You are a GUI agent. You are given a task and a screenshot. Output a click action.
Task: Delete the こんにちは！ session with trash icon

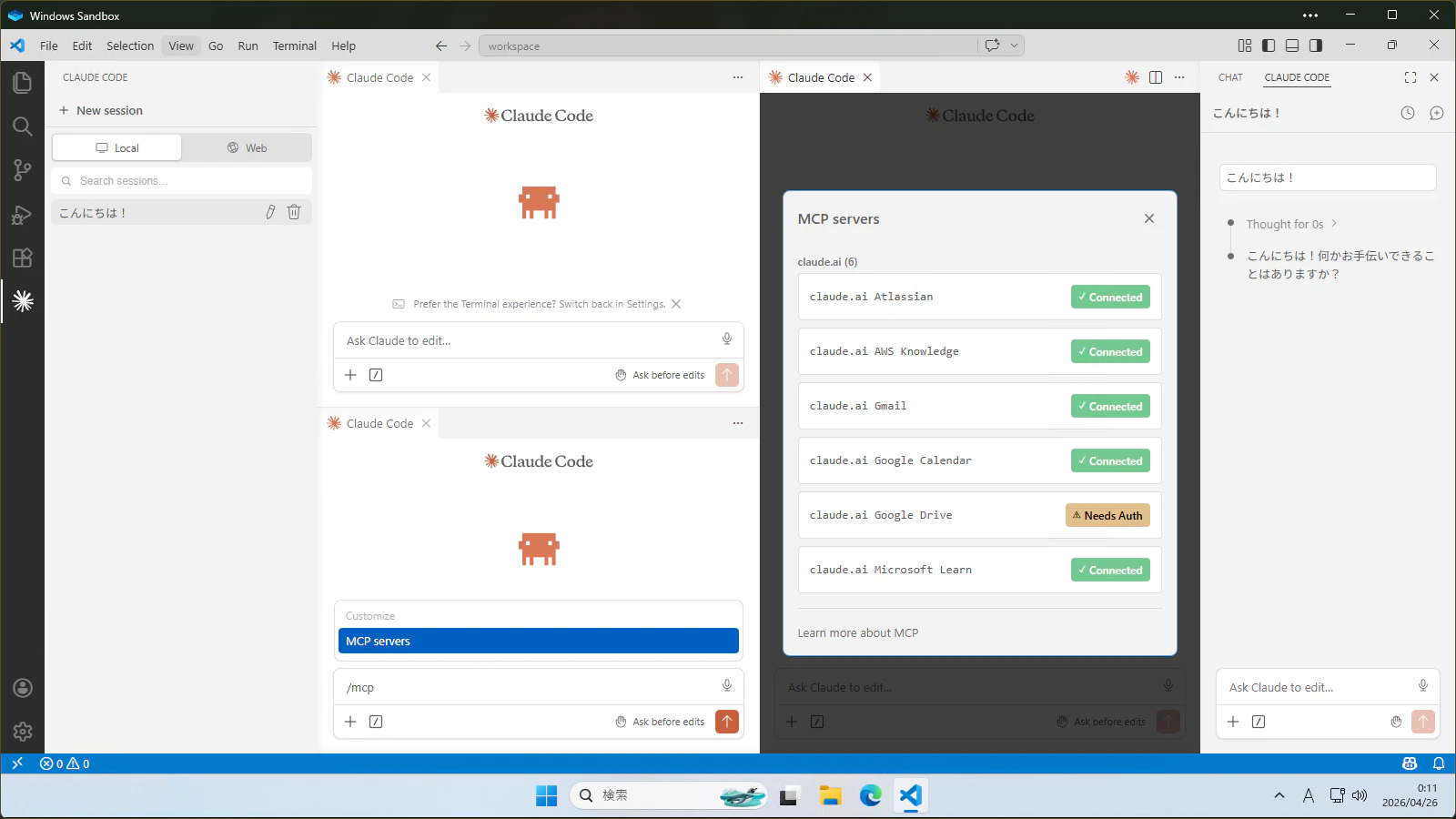[x=294, y=212]
